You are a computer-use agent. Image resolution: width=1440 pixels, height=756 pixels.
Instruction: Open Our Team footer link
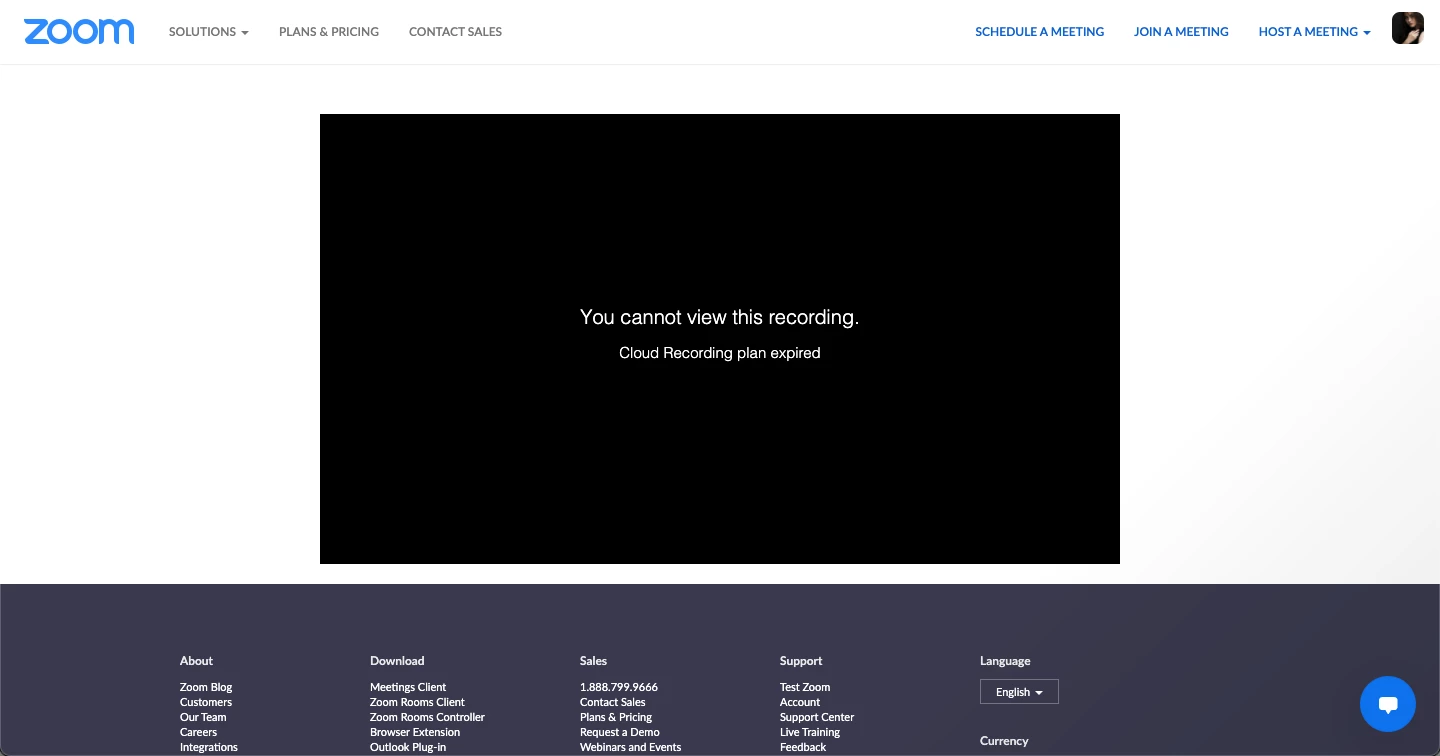tap(203, 717)
